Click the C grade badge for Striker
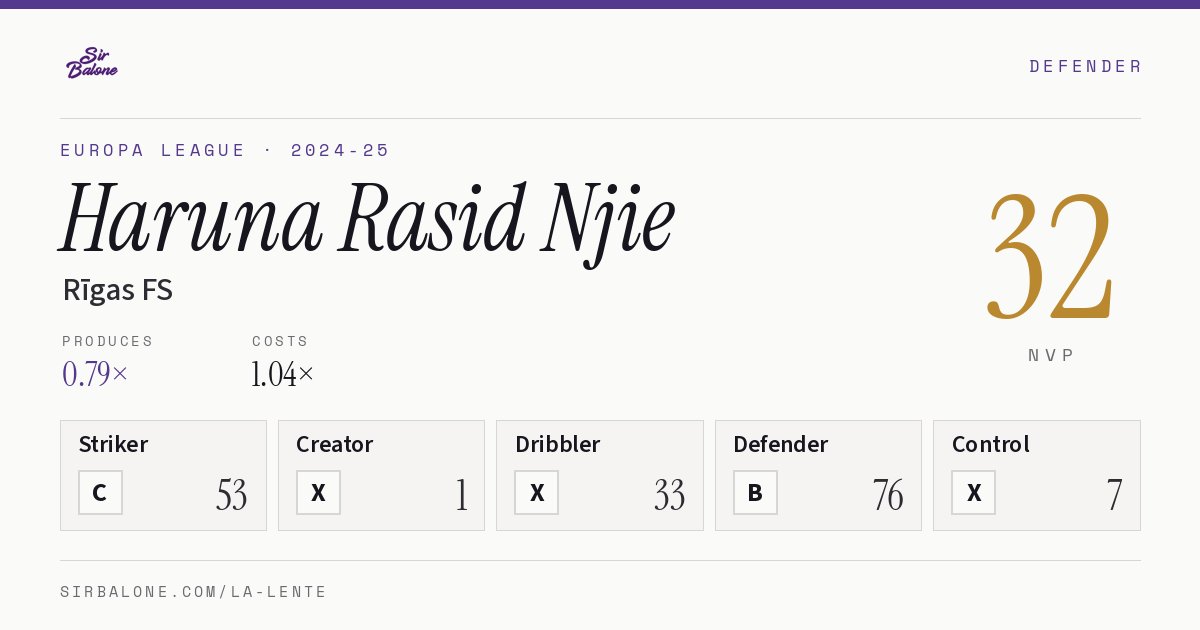The width and height of the screenshot is (1200, 630). coord(100,493)
